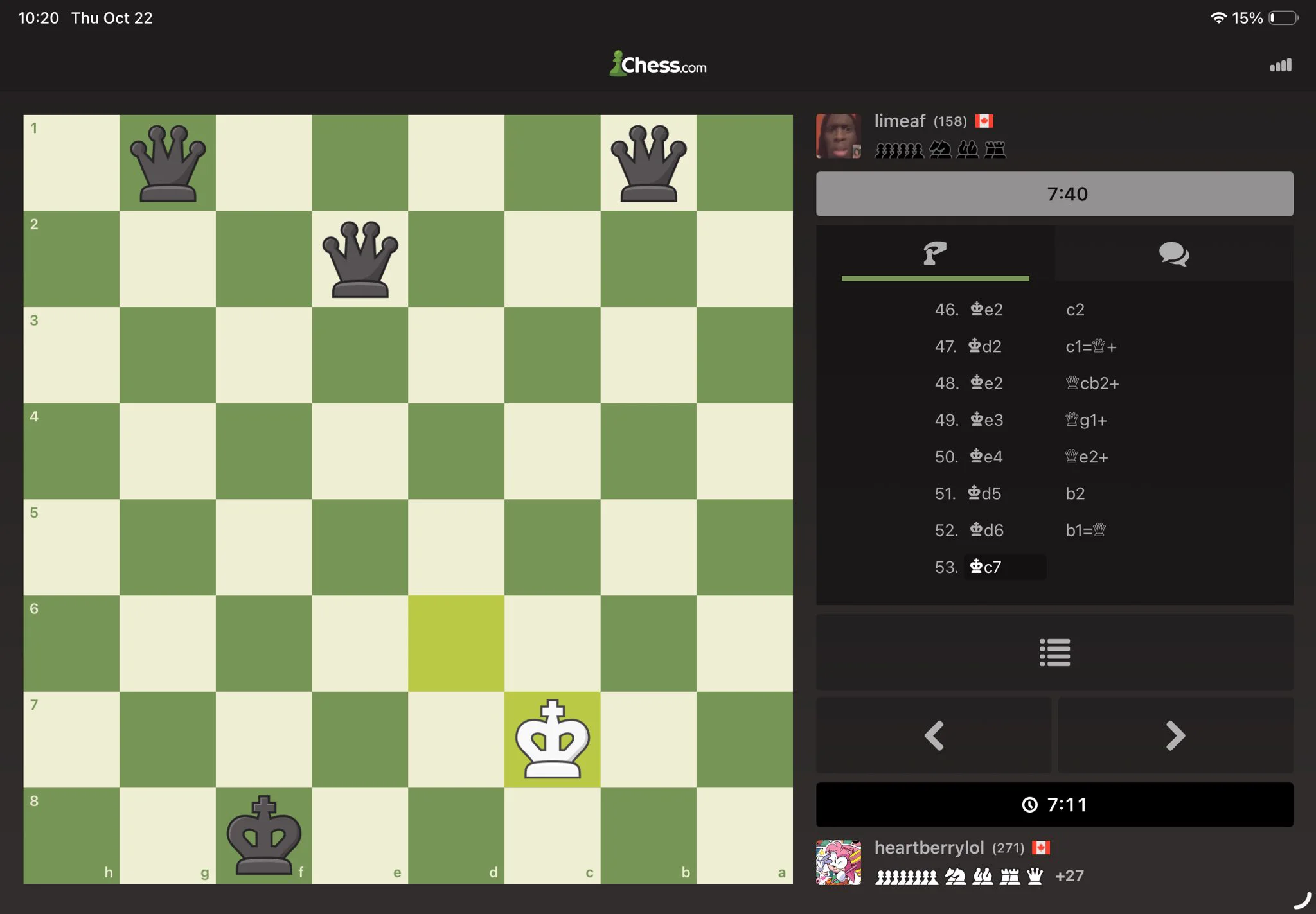Image resolution: width=1316 pixels, height=914 pixels.
Task: Jump to black's move Qe2+
Action: coord(1087,457)
